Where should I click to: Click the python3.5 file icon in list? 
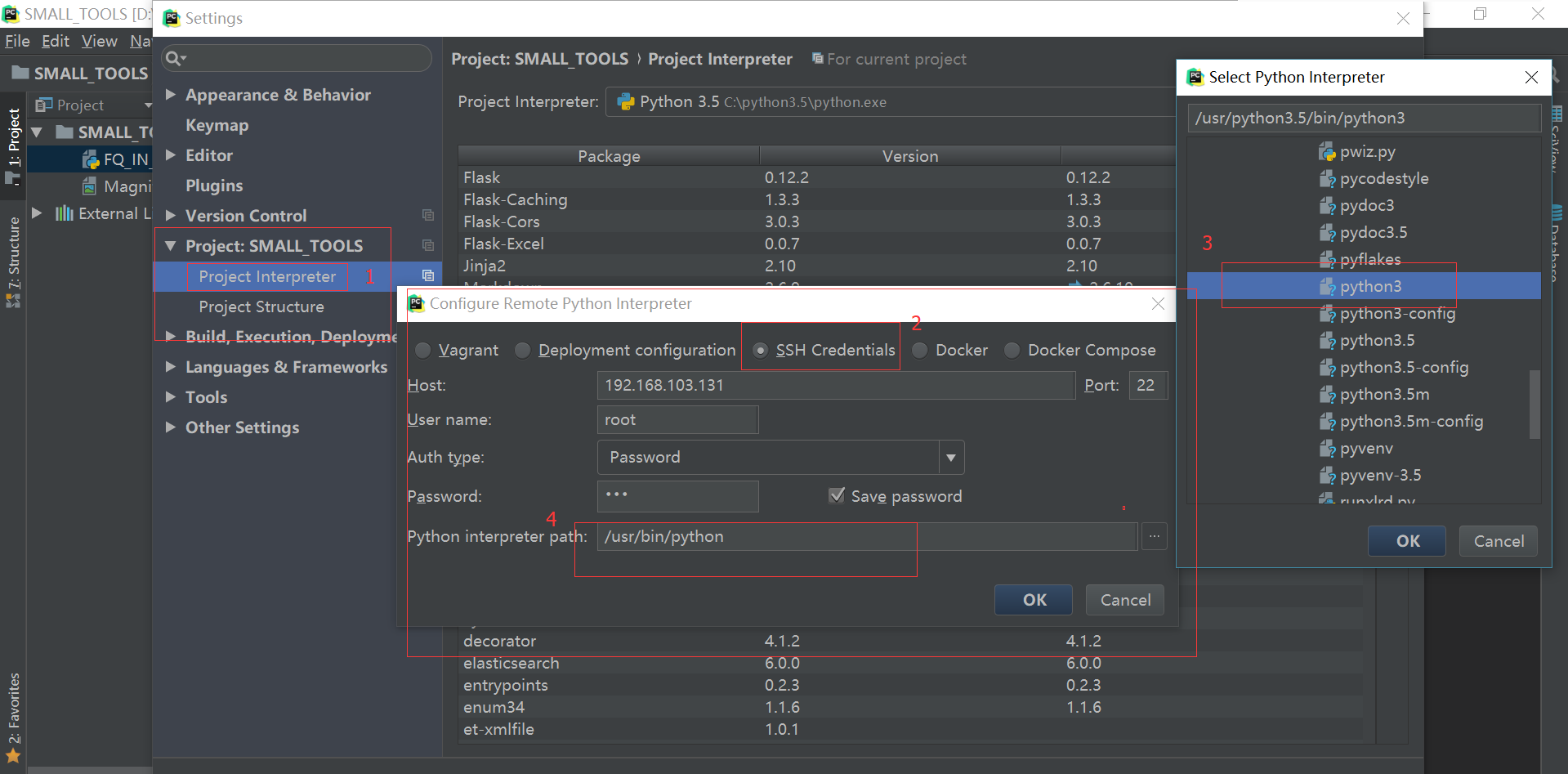click(1327, 341)
